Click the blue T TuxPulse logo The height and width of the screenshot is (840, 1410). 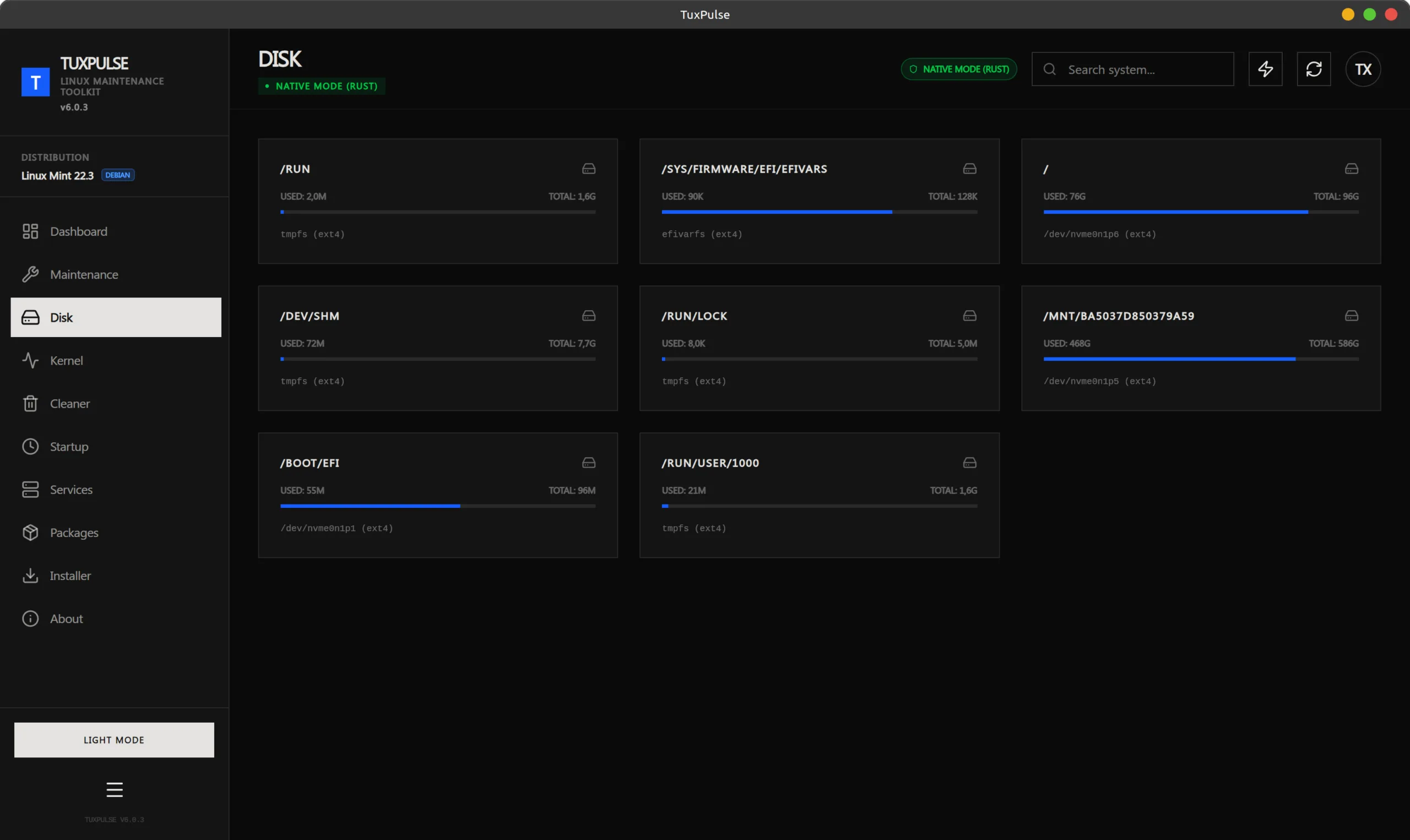coord(36,83)
